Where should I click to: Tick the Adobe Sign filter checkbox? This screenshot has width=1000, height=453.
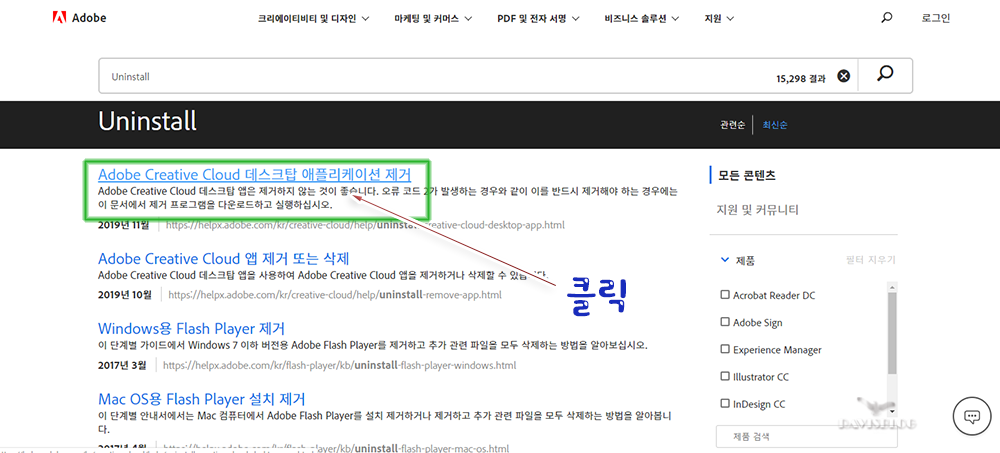point(724,322)
